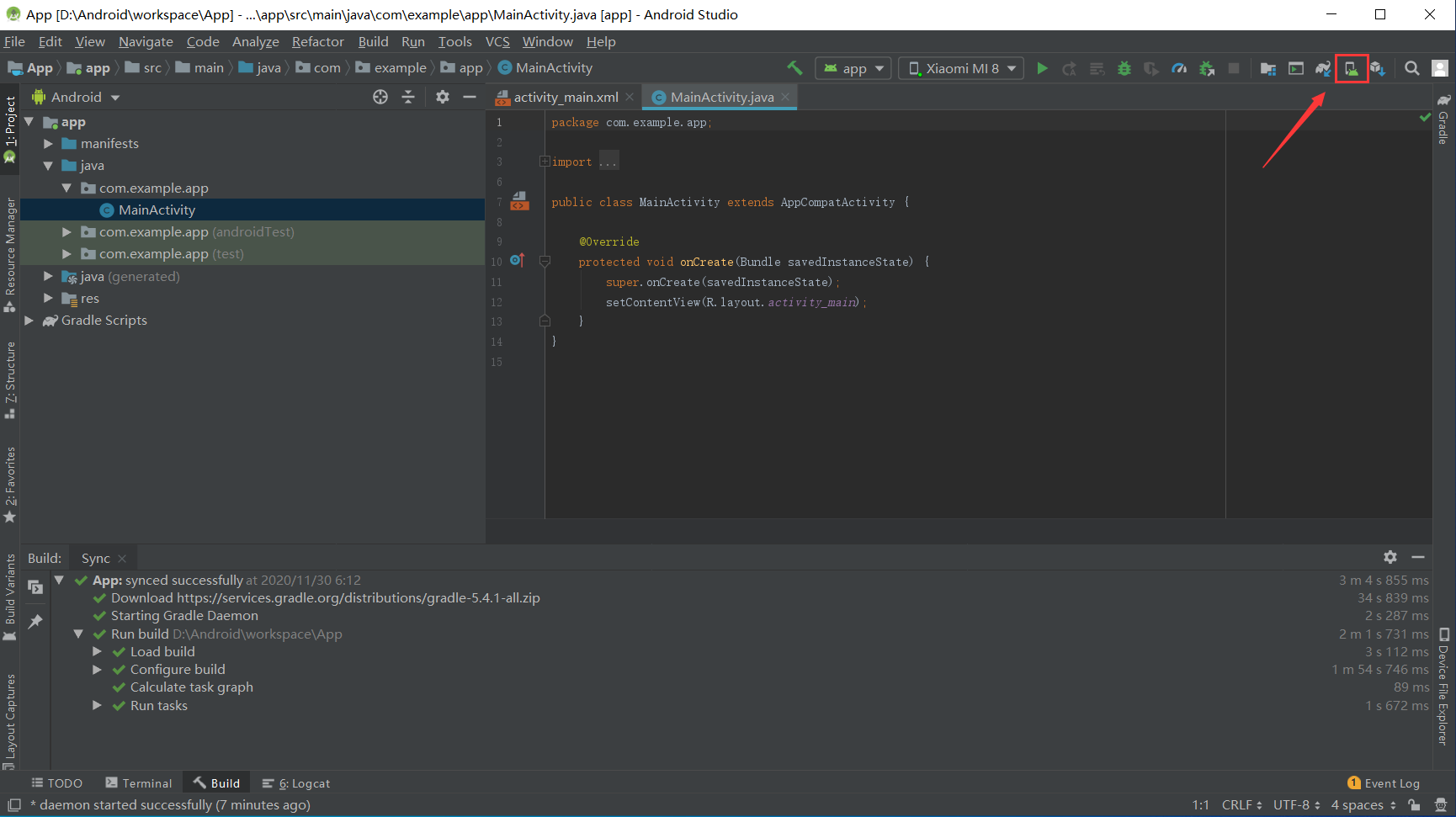This screenshot has height=817, width=1456.
Task: Toggle read-only lock icon in status bar
Action: click(1414, 805)
